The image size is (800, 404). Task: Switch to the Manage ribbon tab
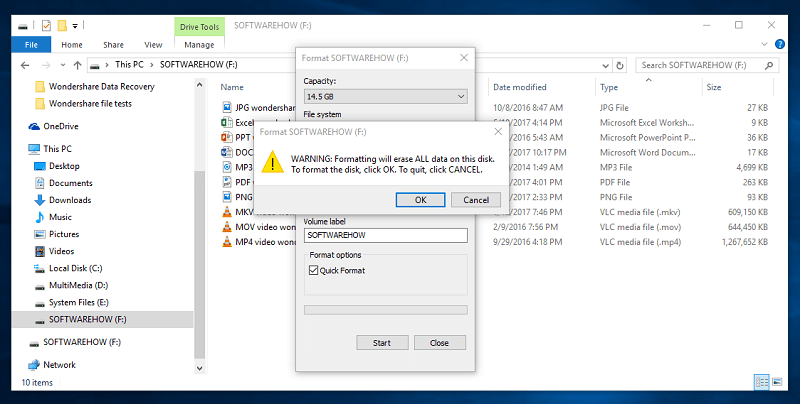coord(199,45)
